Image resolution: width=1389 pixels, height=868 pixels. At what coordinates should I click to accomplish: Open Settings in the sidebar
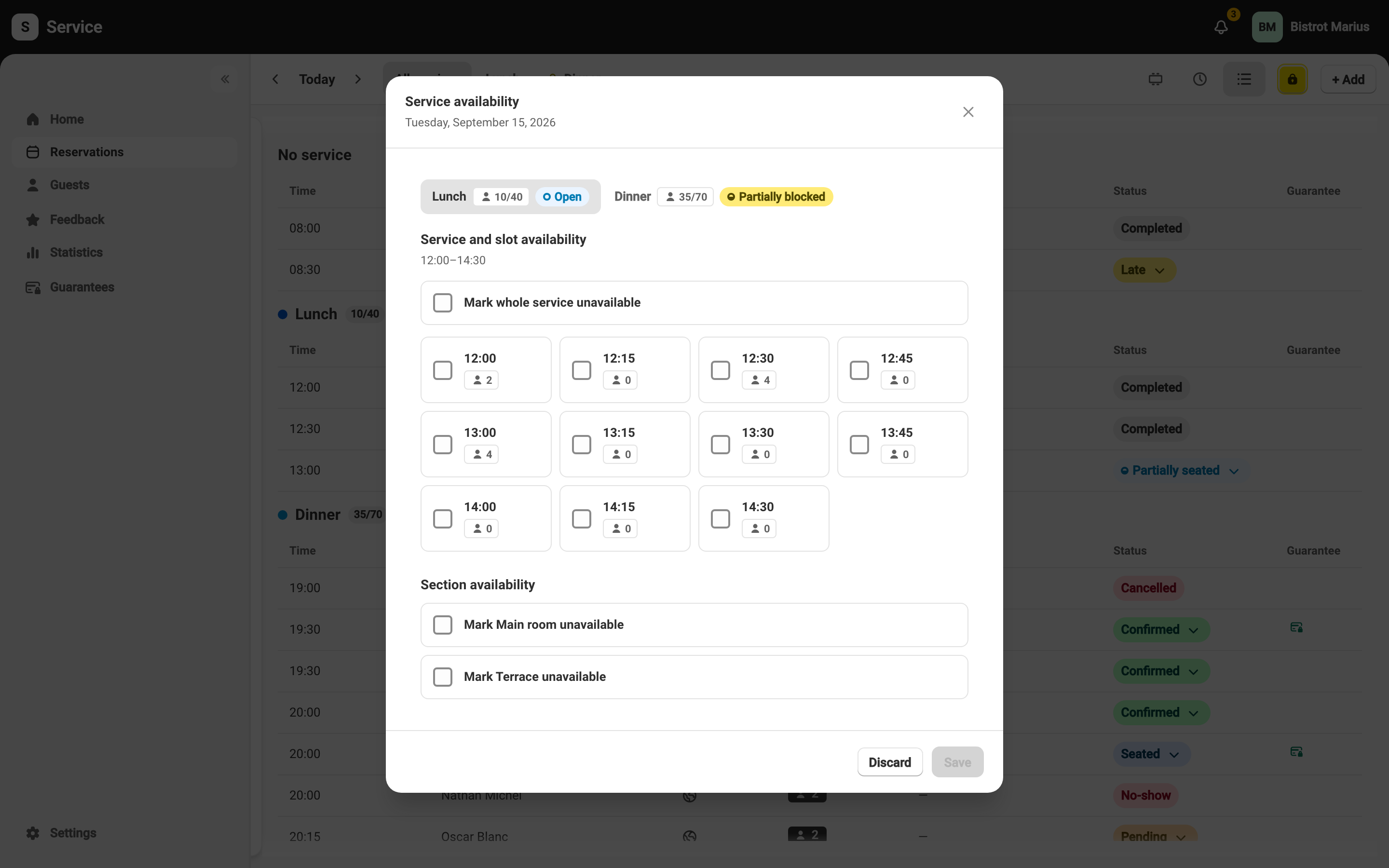point(124,833)
